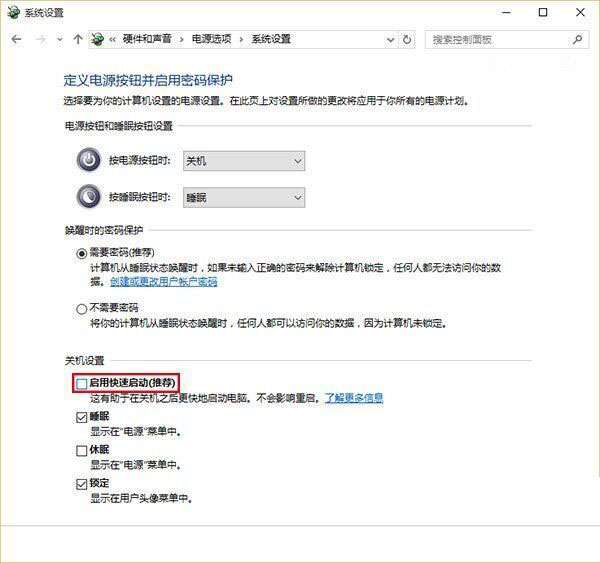The image size is (600, 563).
Task: Click the 搜索控制面板 search field
Action: (498, 40)
